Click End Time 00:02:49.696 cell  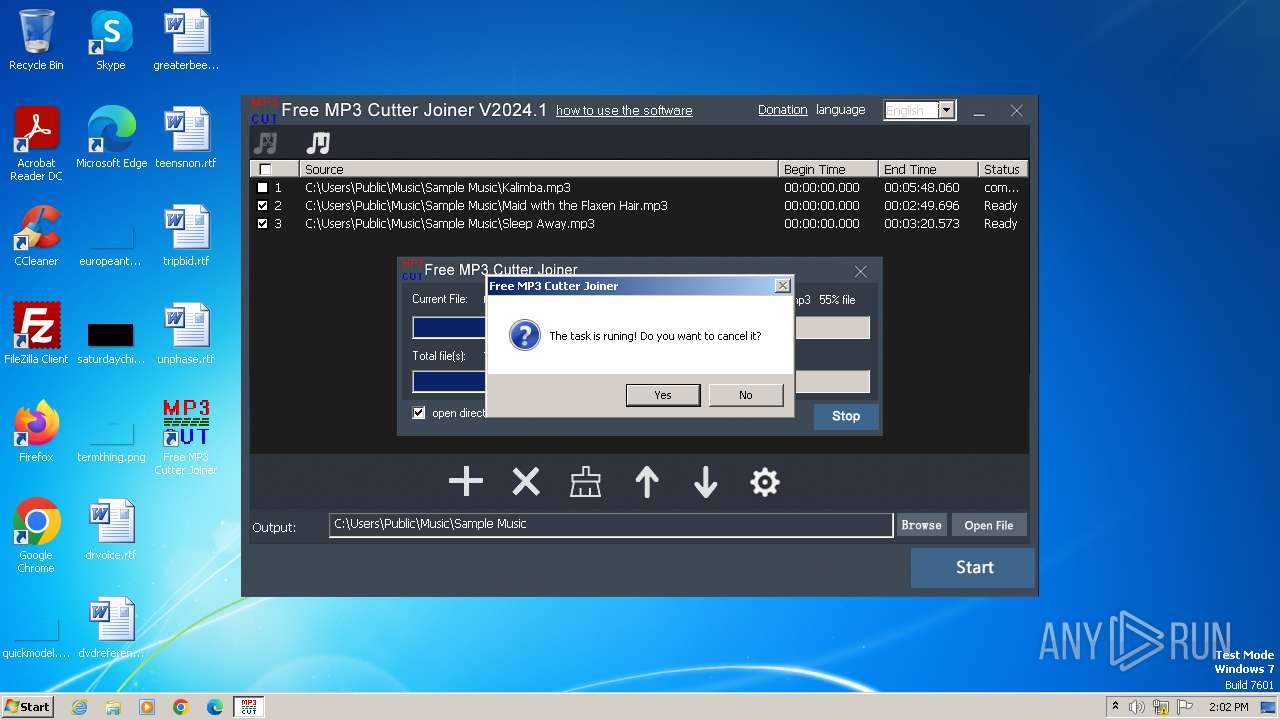(x=921, y=205)
